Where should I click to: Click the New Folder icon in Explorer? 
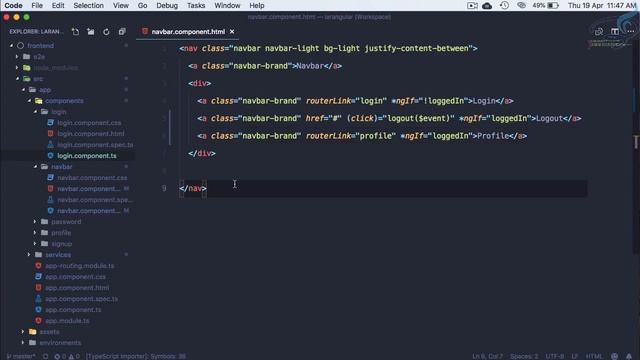click(91, 31)
